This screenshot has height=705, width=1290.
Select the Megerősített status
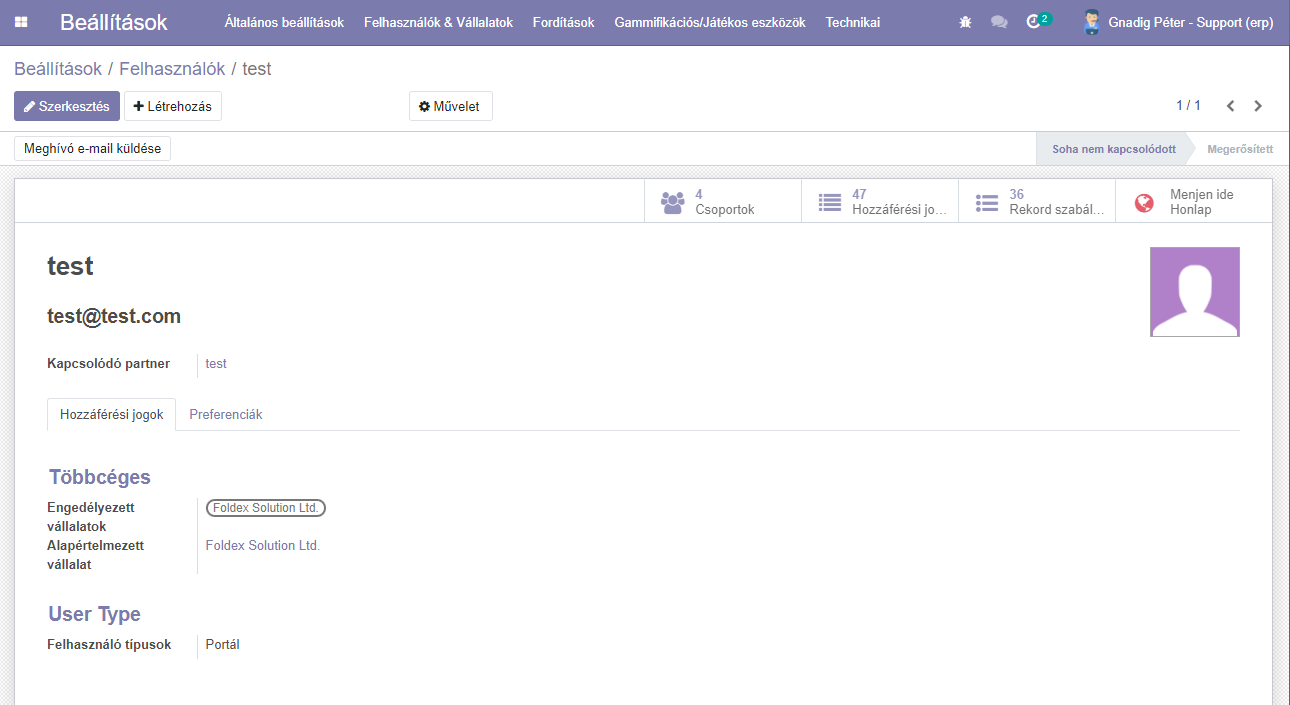click(x=1240, y=149)
